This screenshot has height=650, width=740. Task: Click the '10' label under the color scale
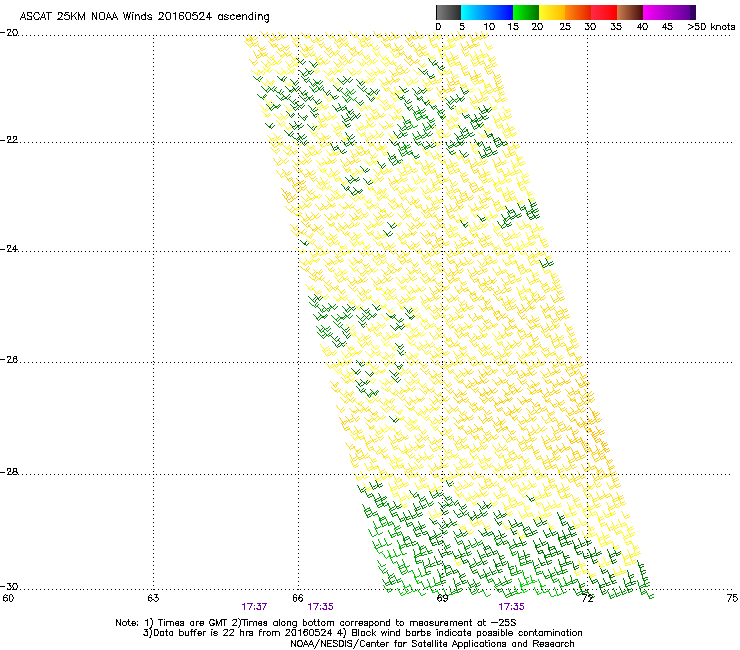[489, 27]
